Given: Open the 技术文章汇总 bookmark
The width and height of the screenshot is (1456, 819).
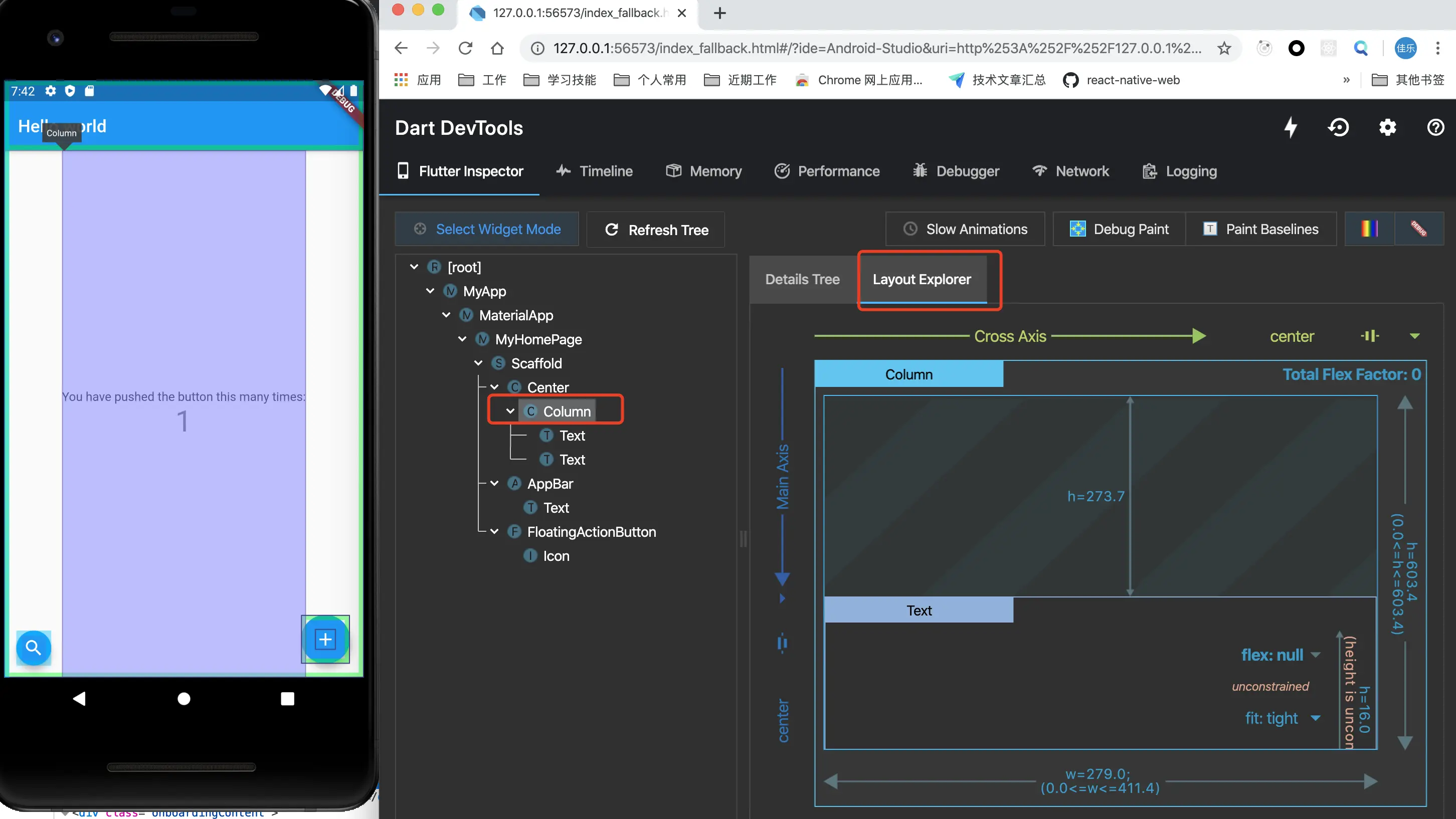Looking at the screenshot, I should click(998, 80).
